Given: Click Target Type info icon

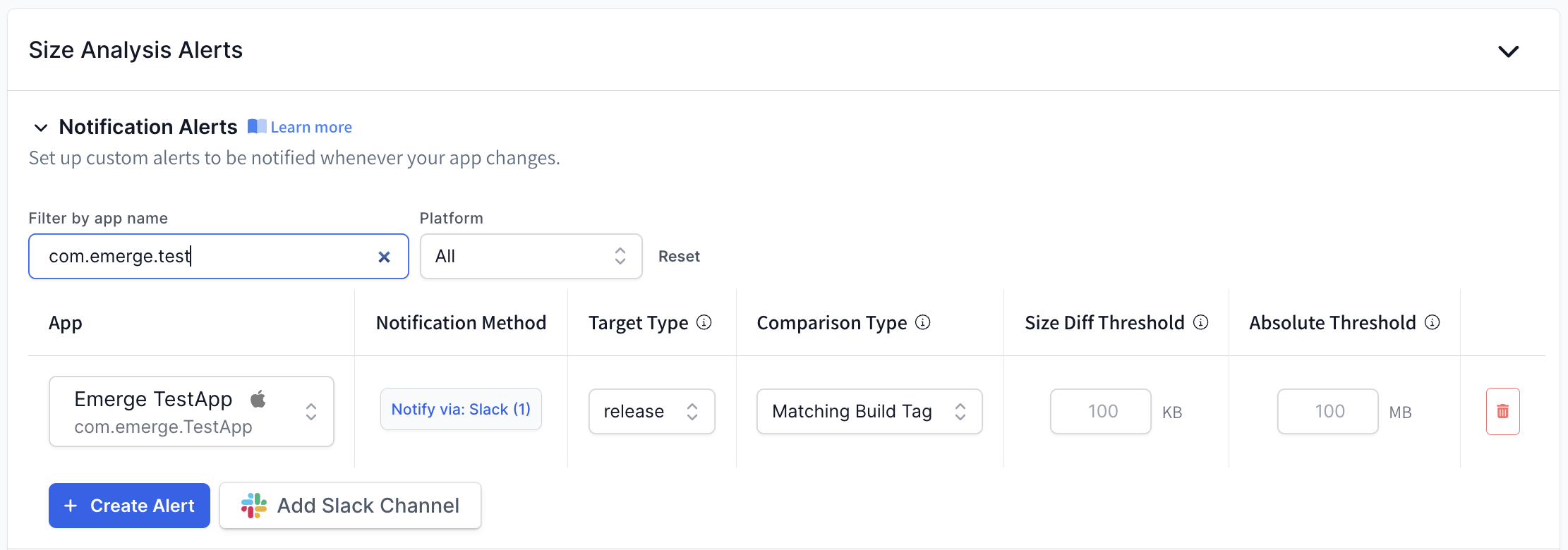Looking at the screenshot, I should (x=704, y=322).
